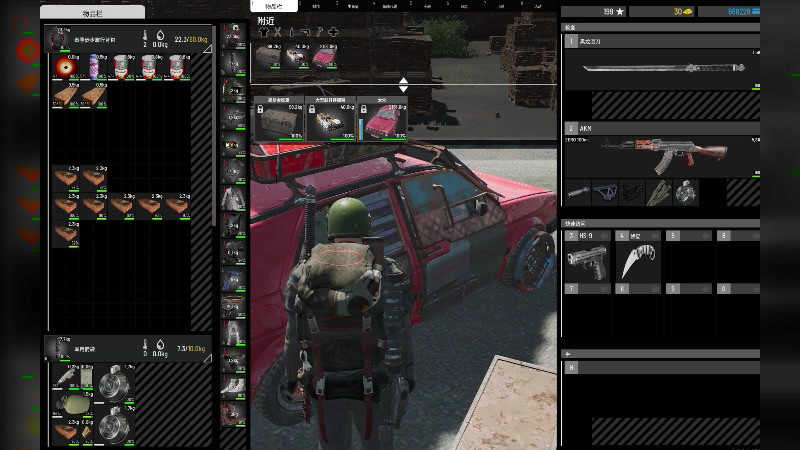Open the storage chest container card
The width and height of the screenshot is (800, 450).
tap(279, 118)
